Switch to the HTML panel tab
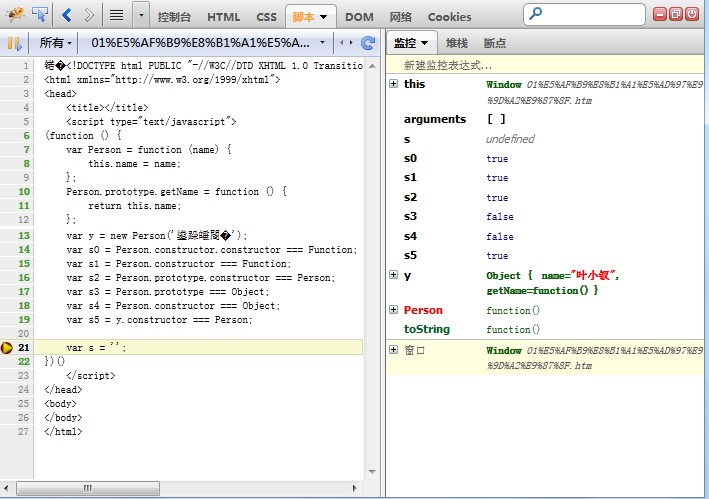This screenshot has height=499, width=709. coord(223,17)
